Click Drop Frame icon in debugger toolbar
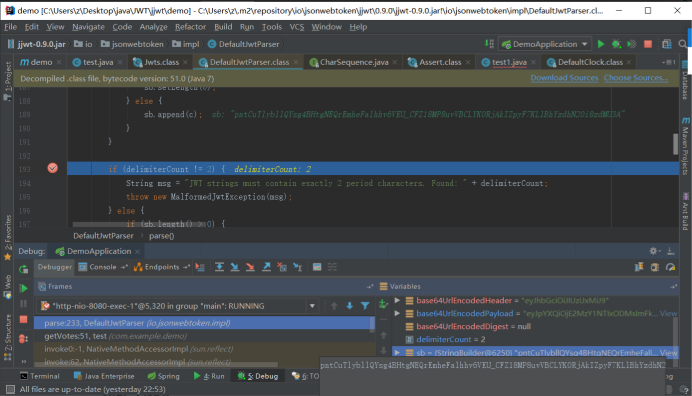The height and width of the screenshot is (396, 692). click(282, 267)
